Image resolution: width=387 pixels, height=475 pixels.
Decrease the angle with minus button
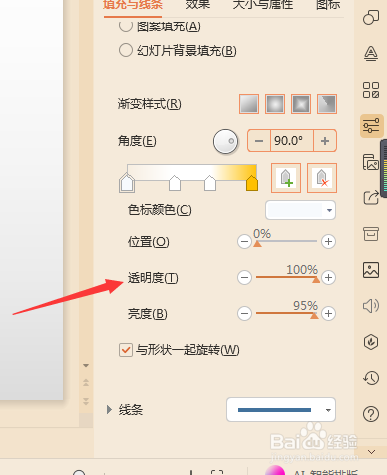(259, 141)
